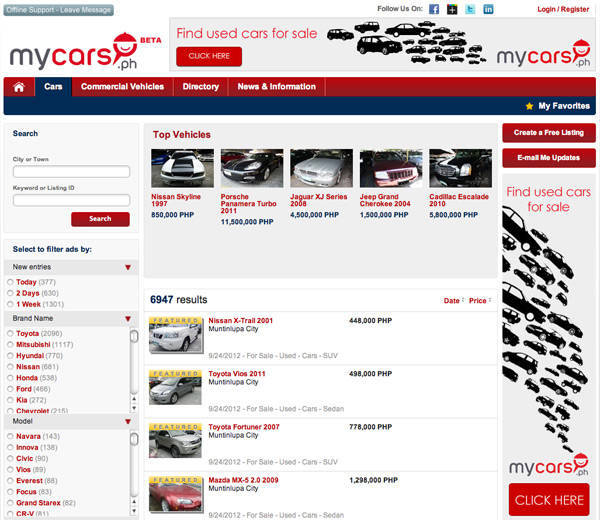This screenshot has width=600, height=520.
Task: Click Brand Name list scrollbar handle
Action: 134,336
